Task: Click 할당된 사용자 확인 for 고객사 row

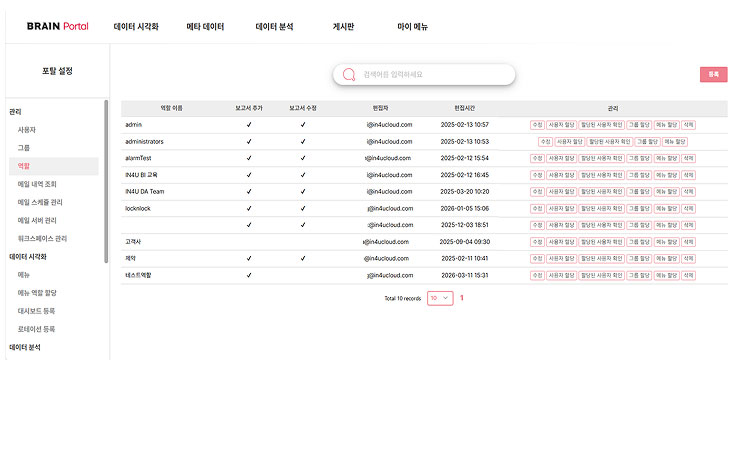Action: pyautogui.click(x=601, y=242)
